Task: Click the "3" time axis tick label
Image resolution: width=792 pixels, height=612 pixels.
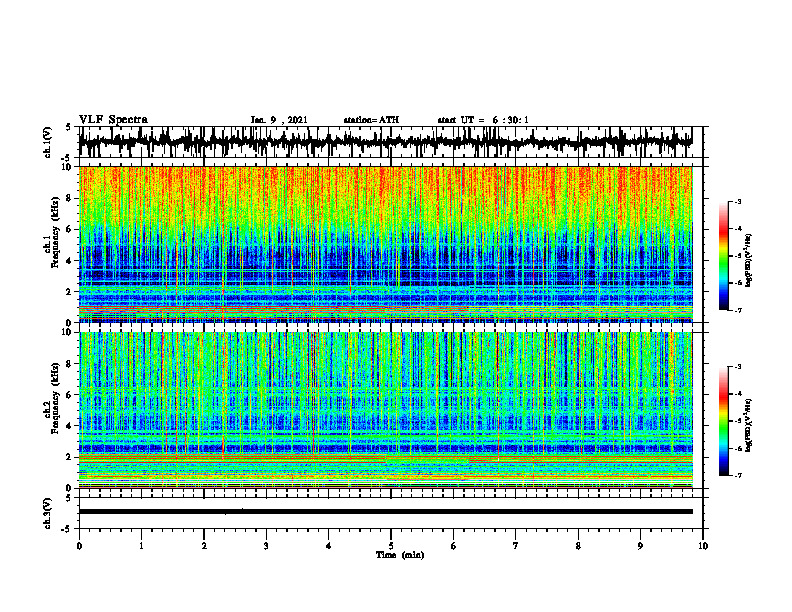Action: click(x=266, y=546)
